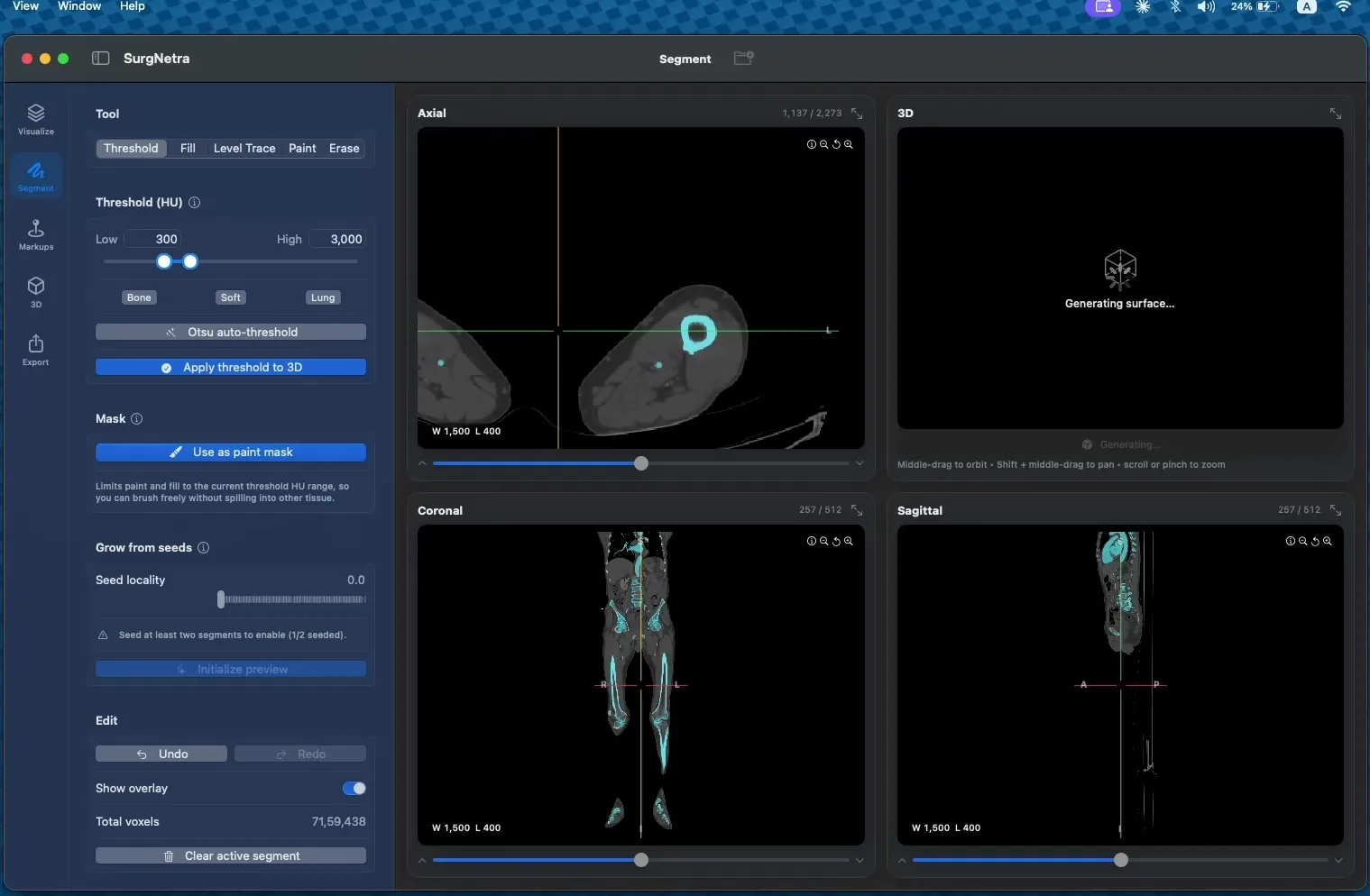
Task: Apply the Bone threshold preset
Action: coord(139,297)
